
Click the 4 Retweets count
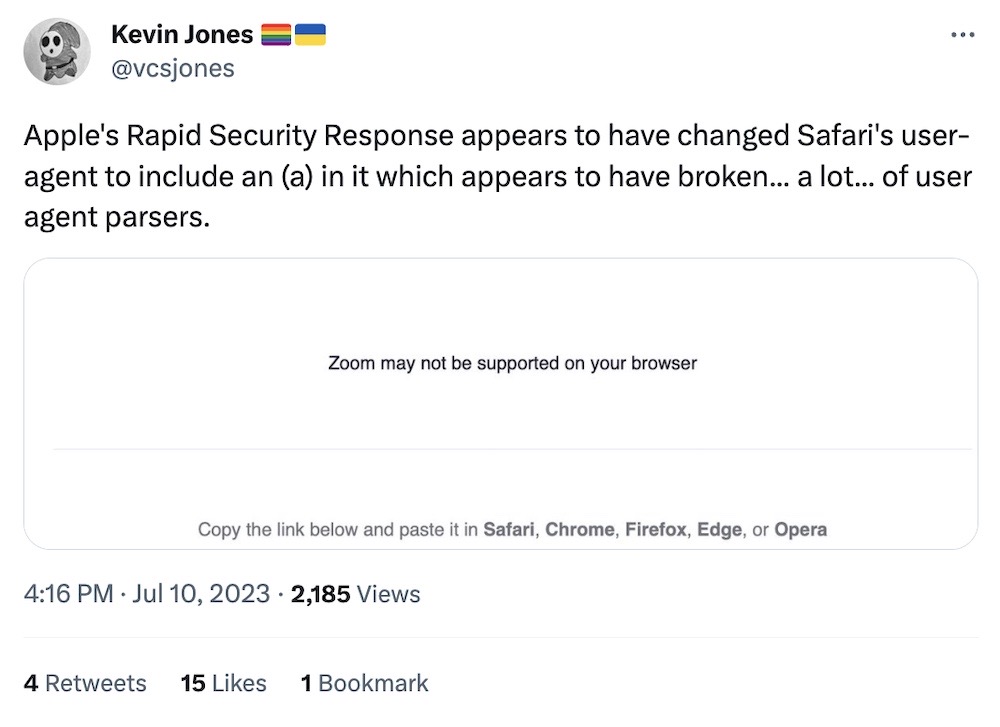85,683
